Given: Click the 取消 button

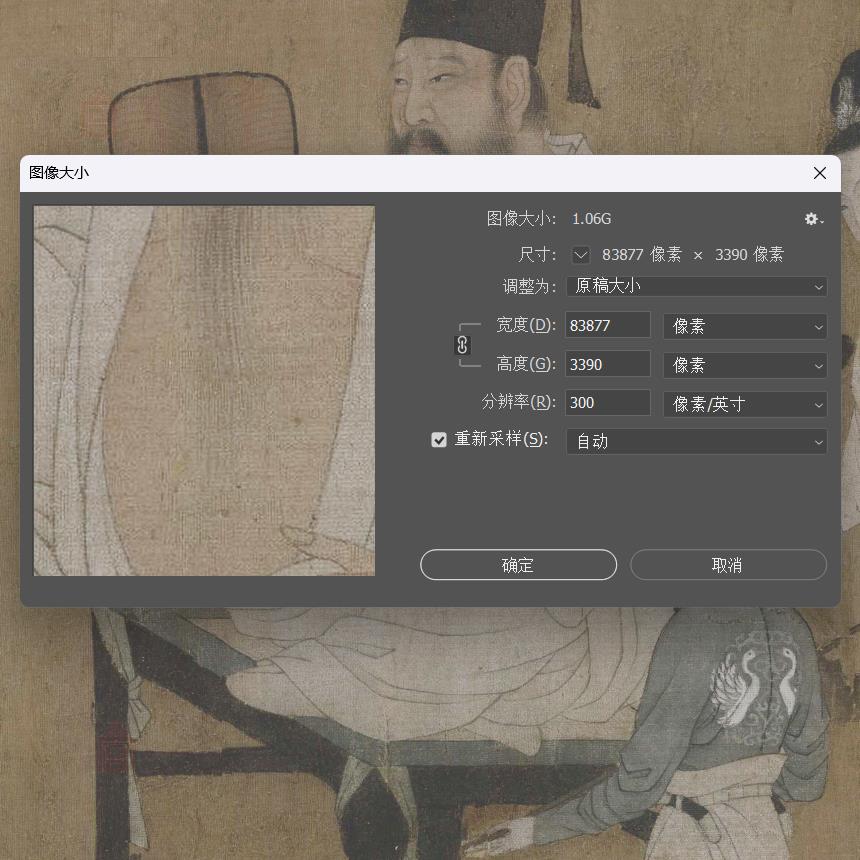Looking at the screenshot, I should click(728, 565).
